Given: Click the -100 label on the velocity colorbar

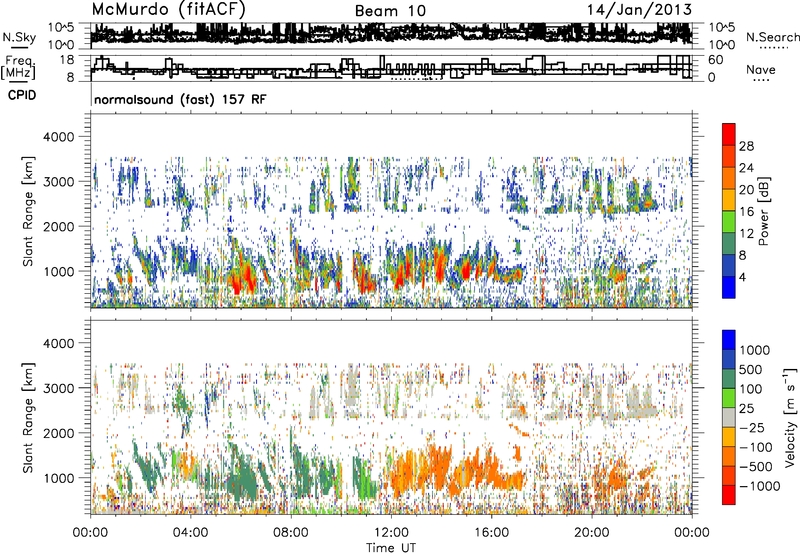Looking at the screenshot, I should coord(756,447).
